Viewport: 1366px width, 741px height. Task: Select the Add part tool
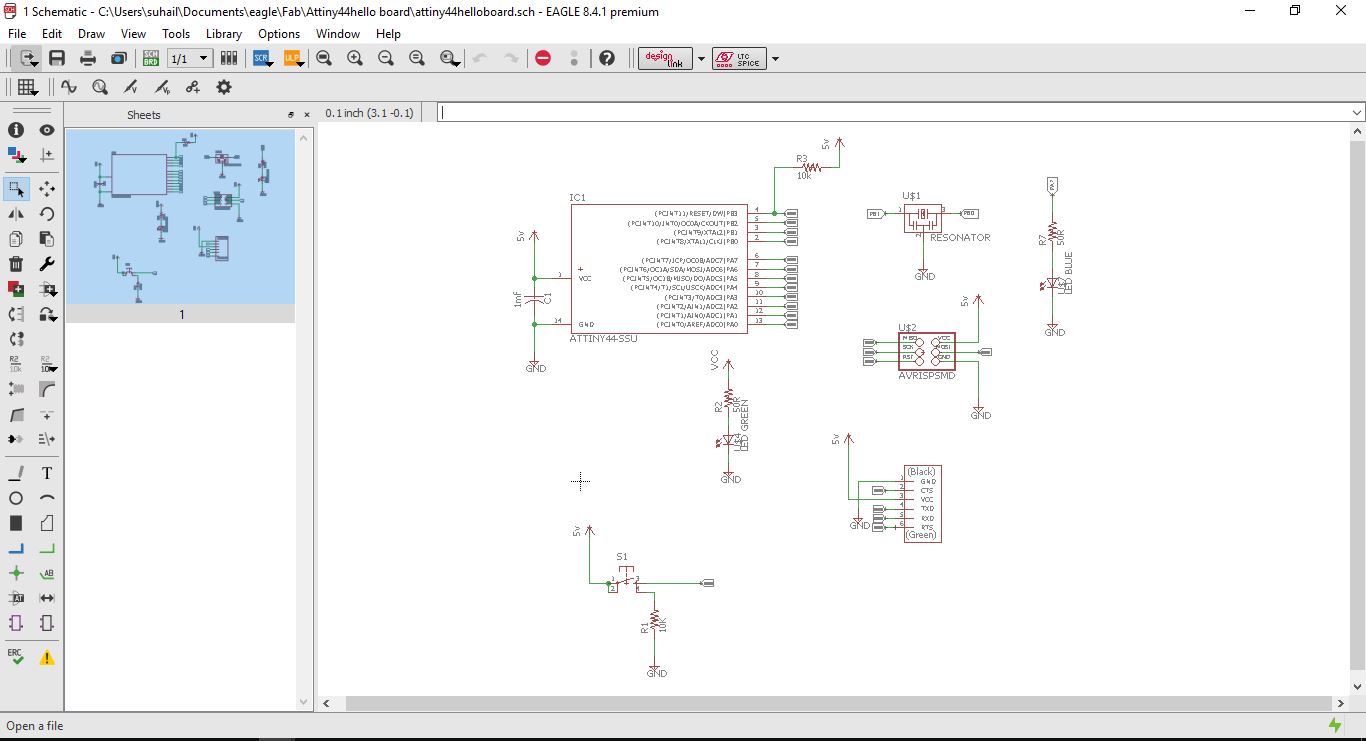pos(16,289)
